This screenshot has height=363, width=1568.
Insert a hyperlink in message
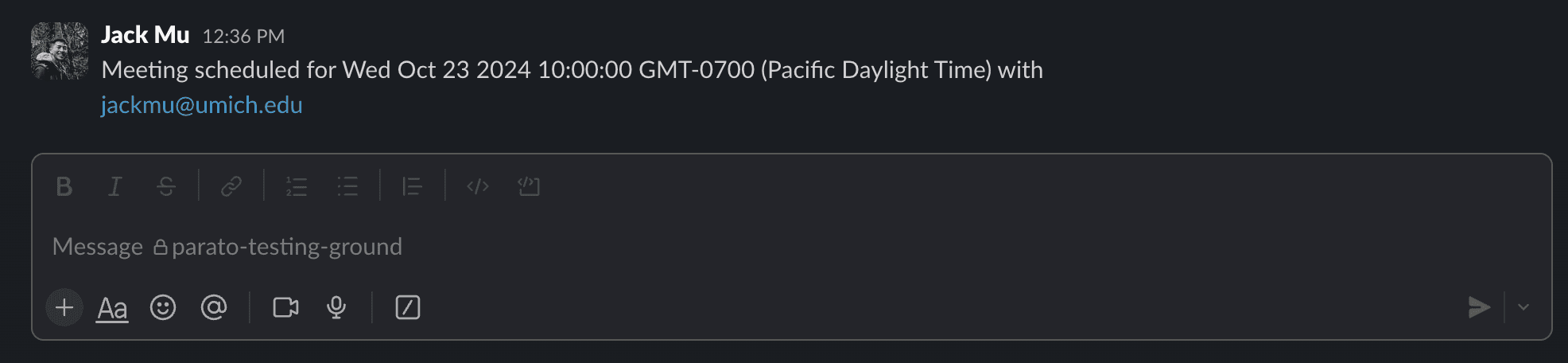pyautogui.click(x=231, y=186)
